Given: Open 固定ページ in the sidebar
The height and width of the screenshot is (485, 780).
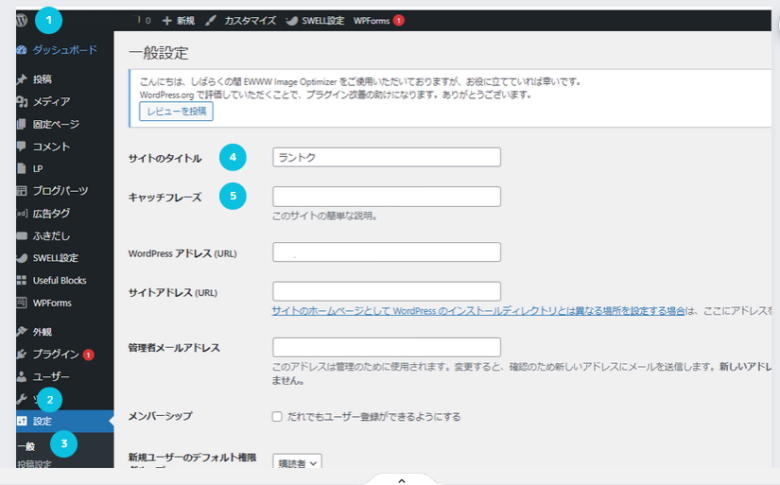Looking at the screenshot, I should click(x=56, y=124).
